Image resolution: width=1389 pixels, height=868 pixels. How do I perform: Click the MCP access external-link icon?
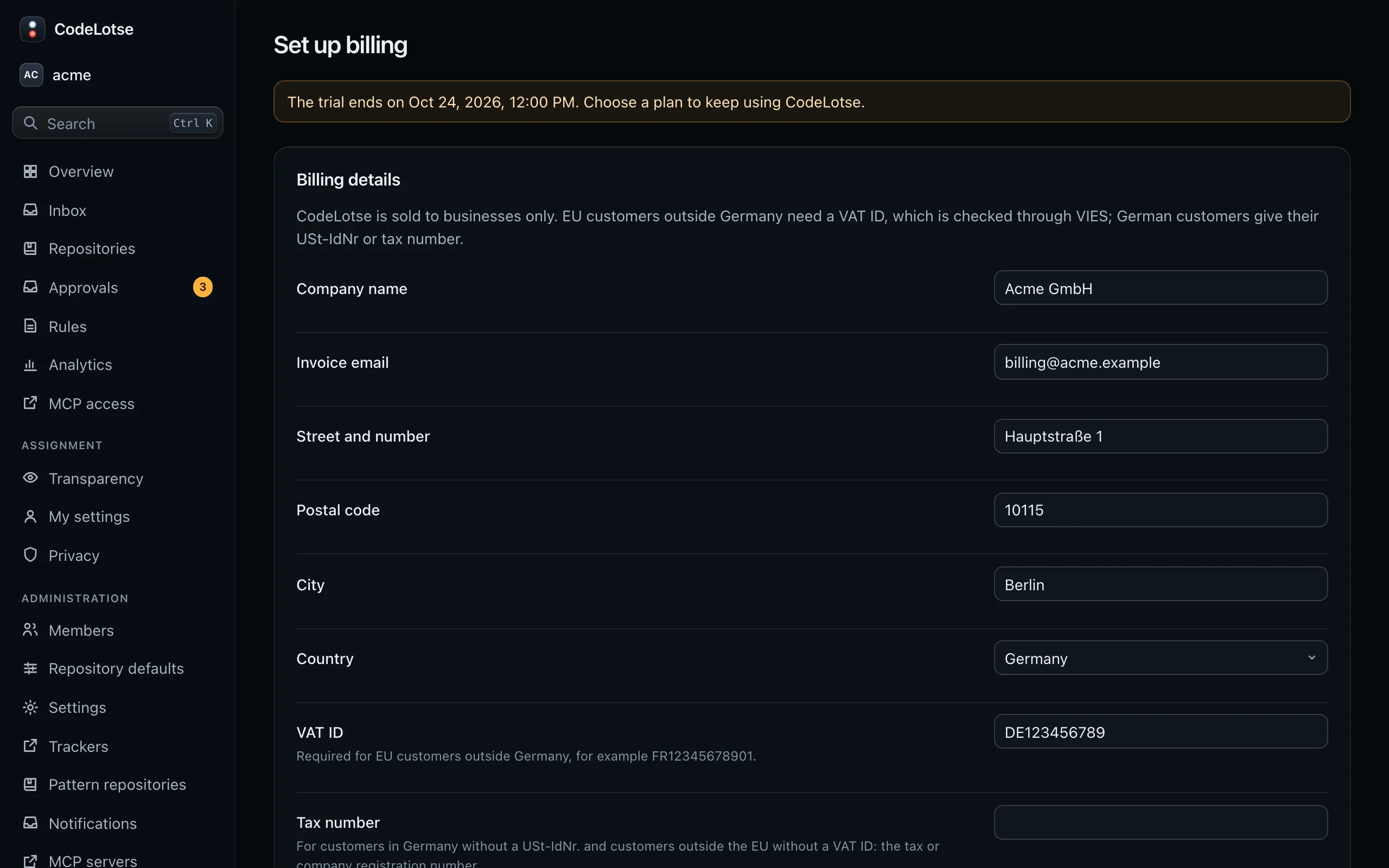pos(30,403)
